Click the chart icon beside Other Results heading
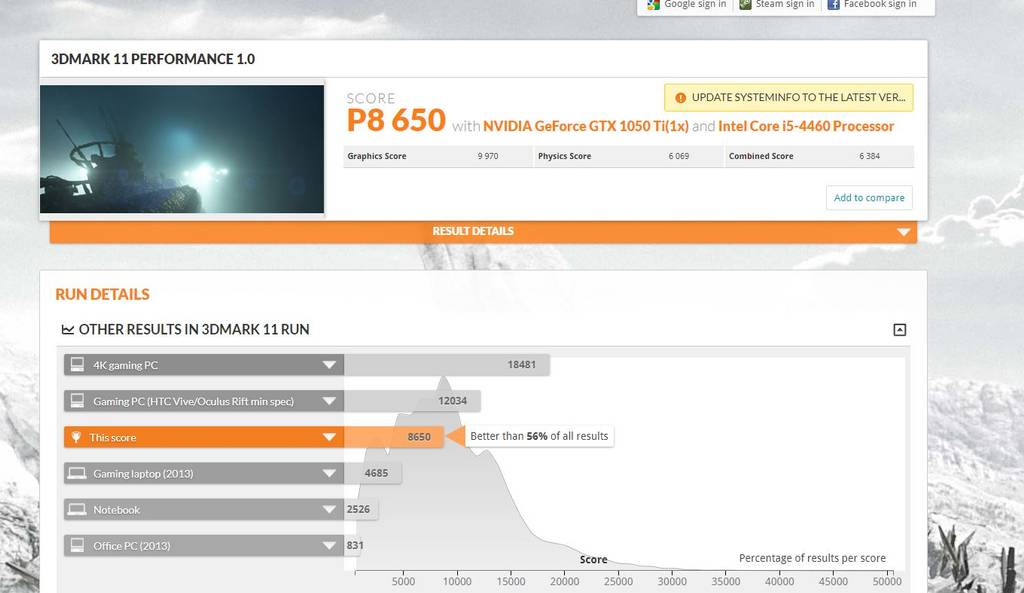1024x593 pixels. point(67,330)
